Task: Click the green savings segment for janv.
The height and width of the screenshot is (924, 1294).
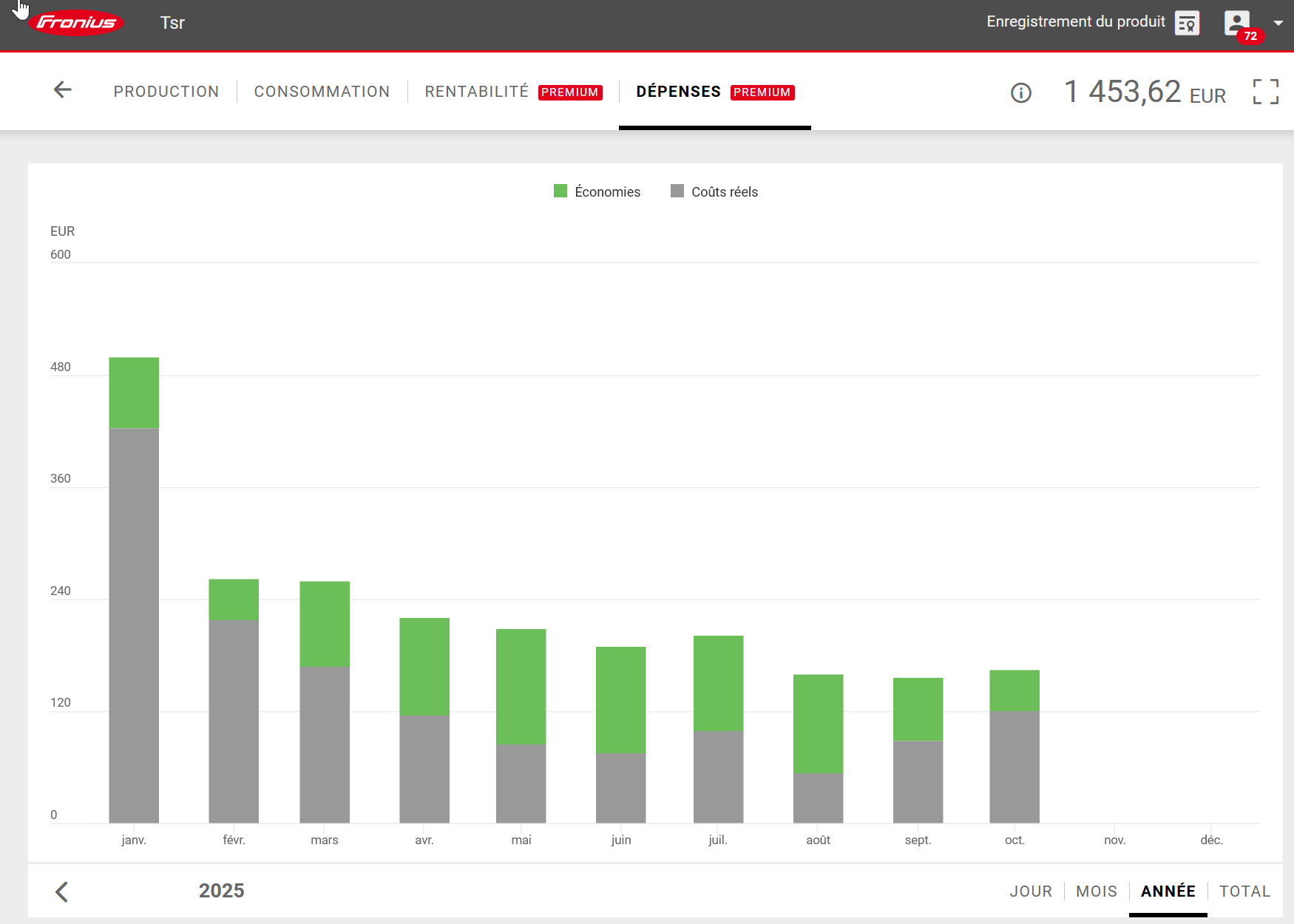Action: 134,393
